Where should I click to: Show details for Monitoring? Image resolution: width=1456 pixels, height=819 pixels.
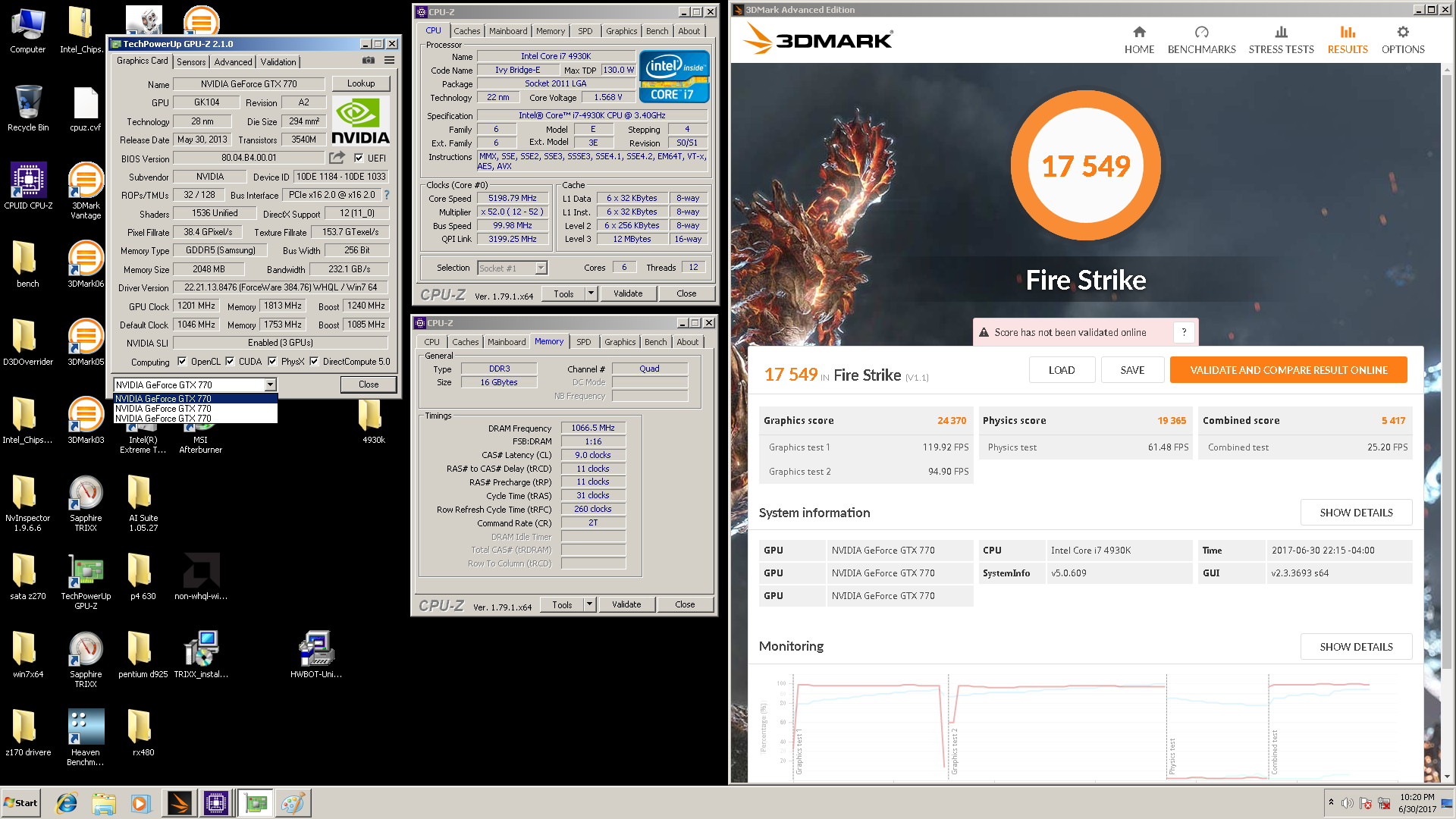[1356, 647]
